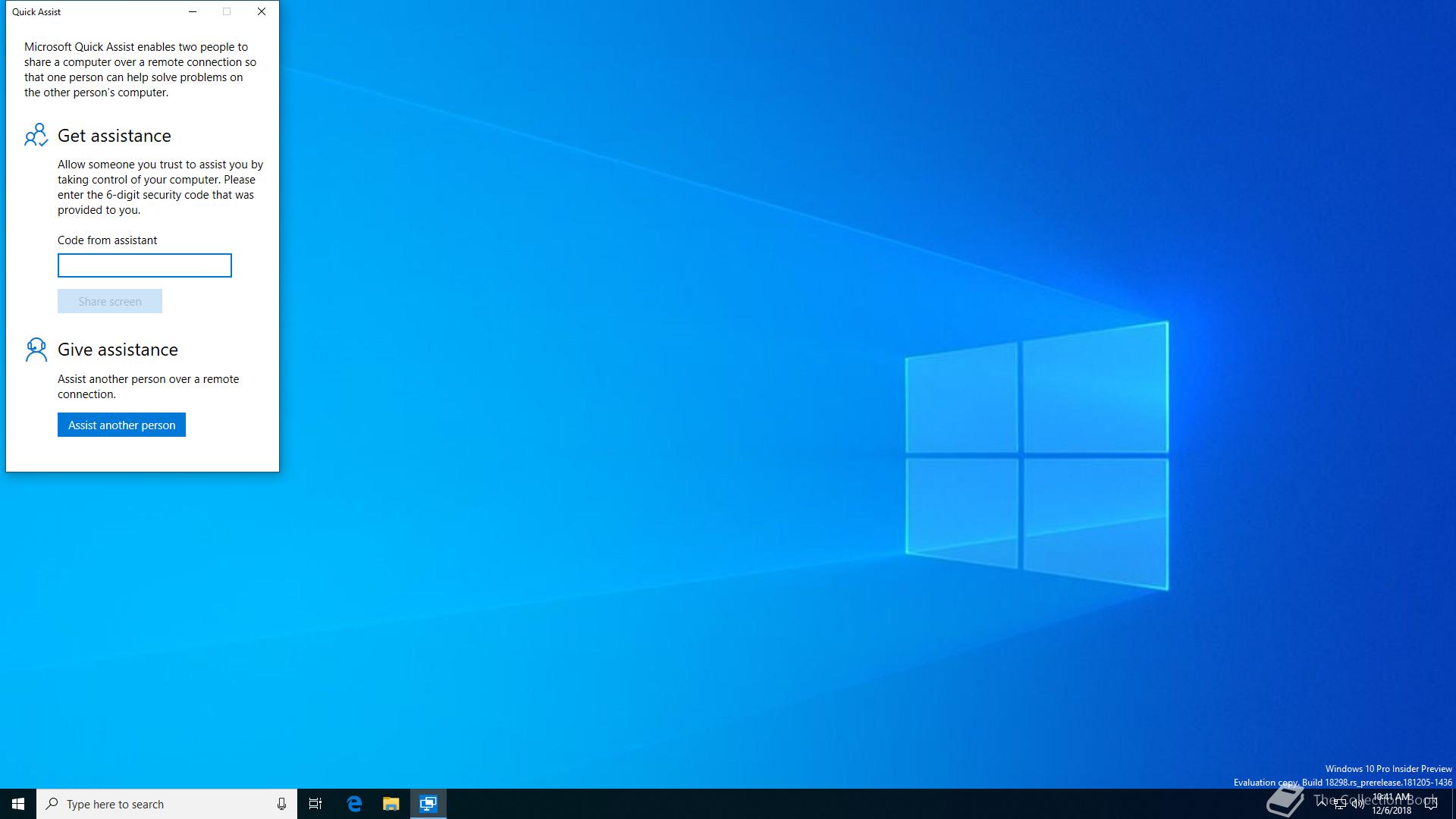Screen dimensions: 1456x819
Task: Click the Quick Assist taskbar icon
Action: [428, 804]
